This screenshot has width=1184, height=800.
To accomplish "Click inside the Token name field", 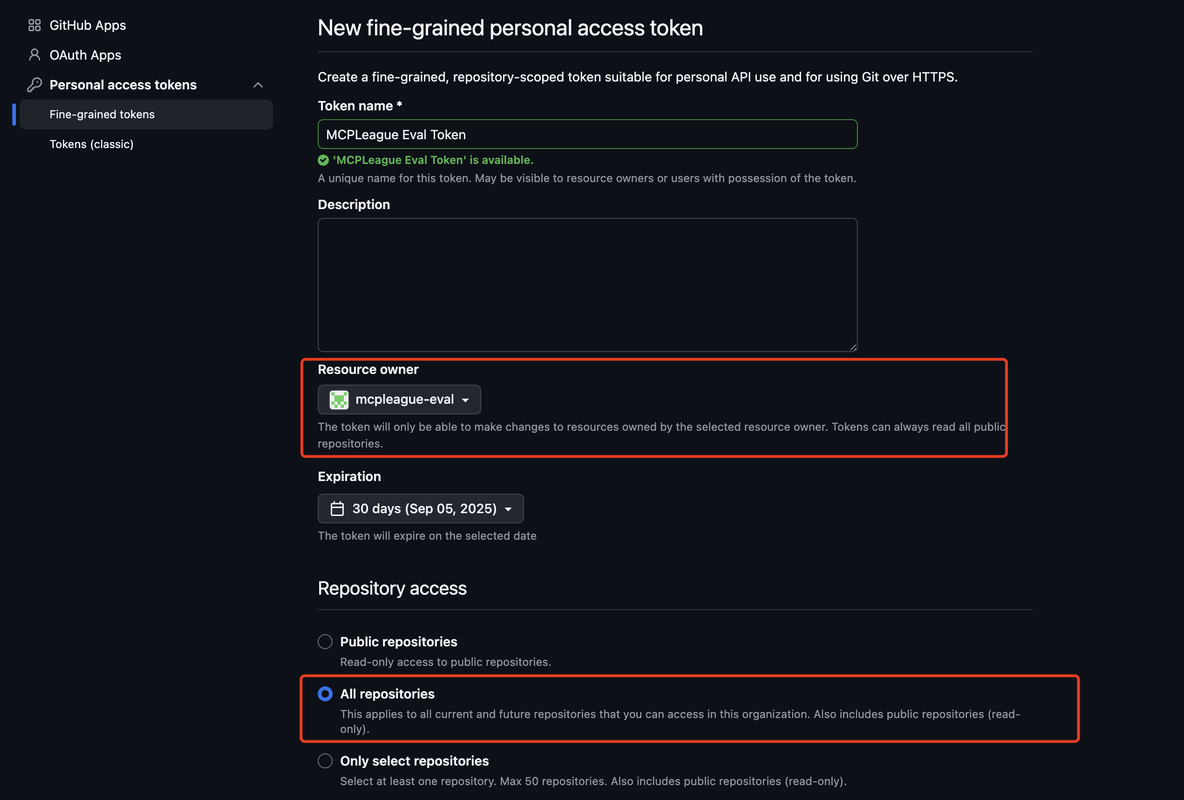I will tap(587, 133).
